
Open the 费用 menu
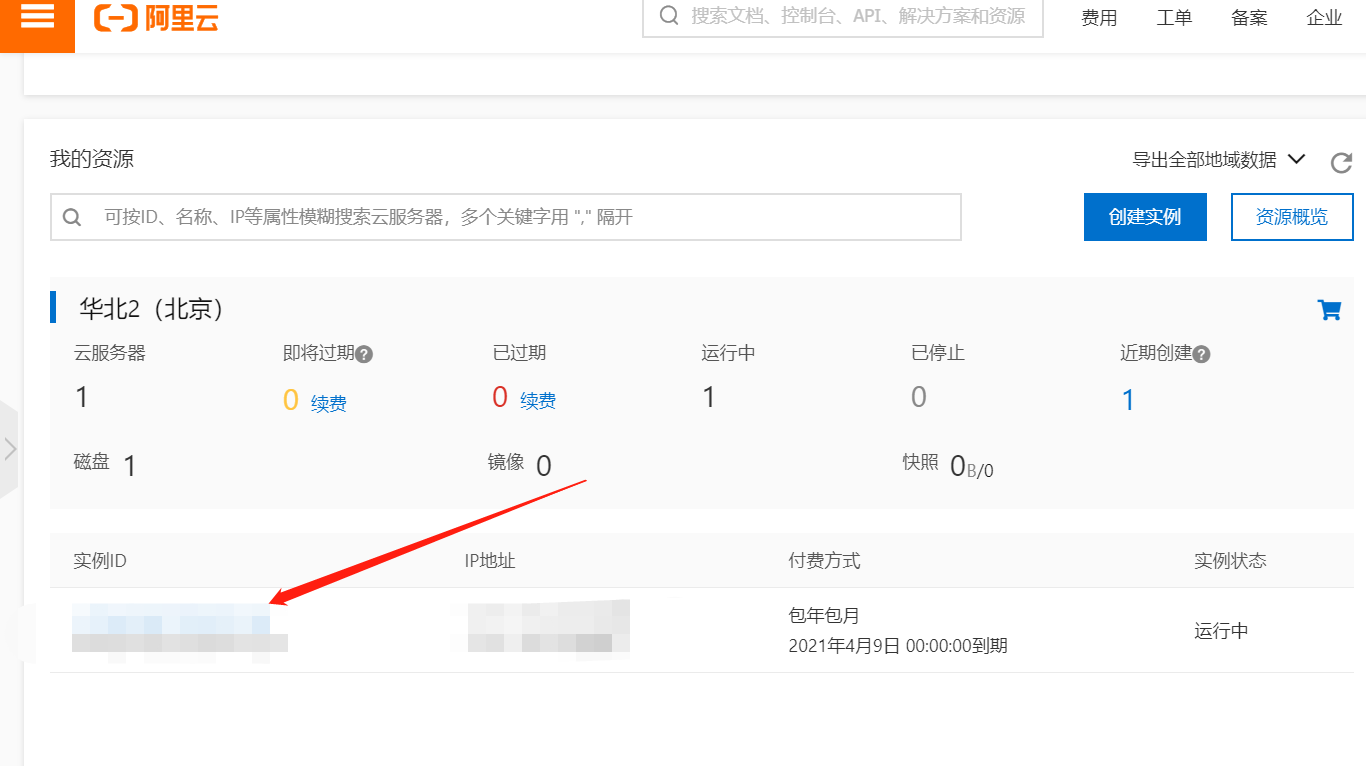tap(1098, 17)
